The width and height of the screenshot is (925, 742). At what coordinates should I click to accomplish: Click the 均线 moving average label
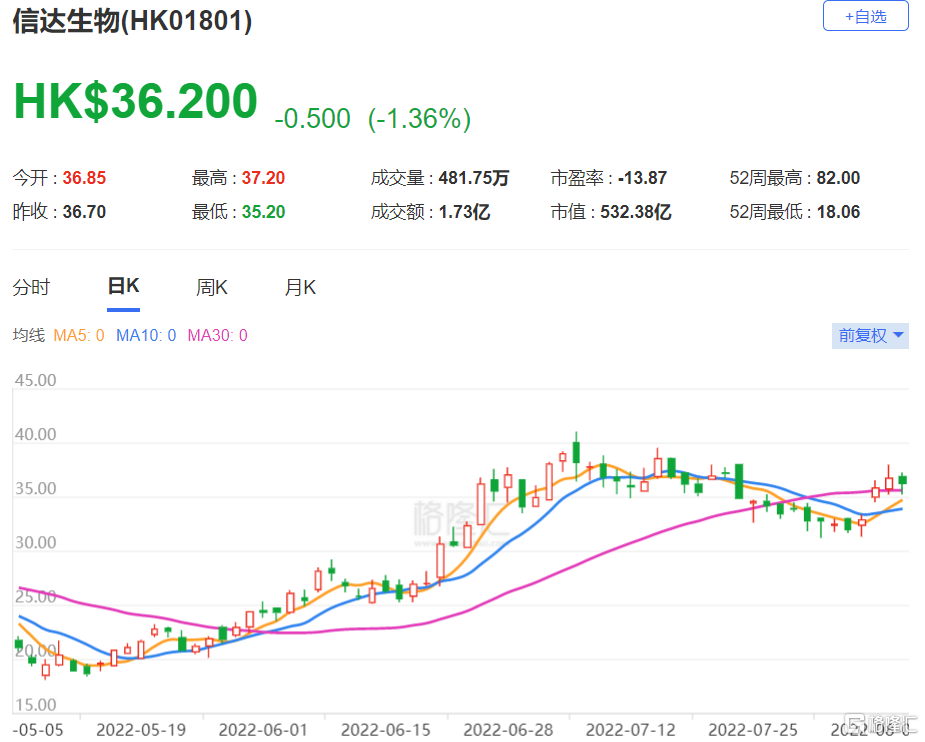[x=28, y=336]
